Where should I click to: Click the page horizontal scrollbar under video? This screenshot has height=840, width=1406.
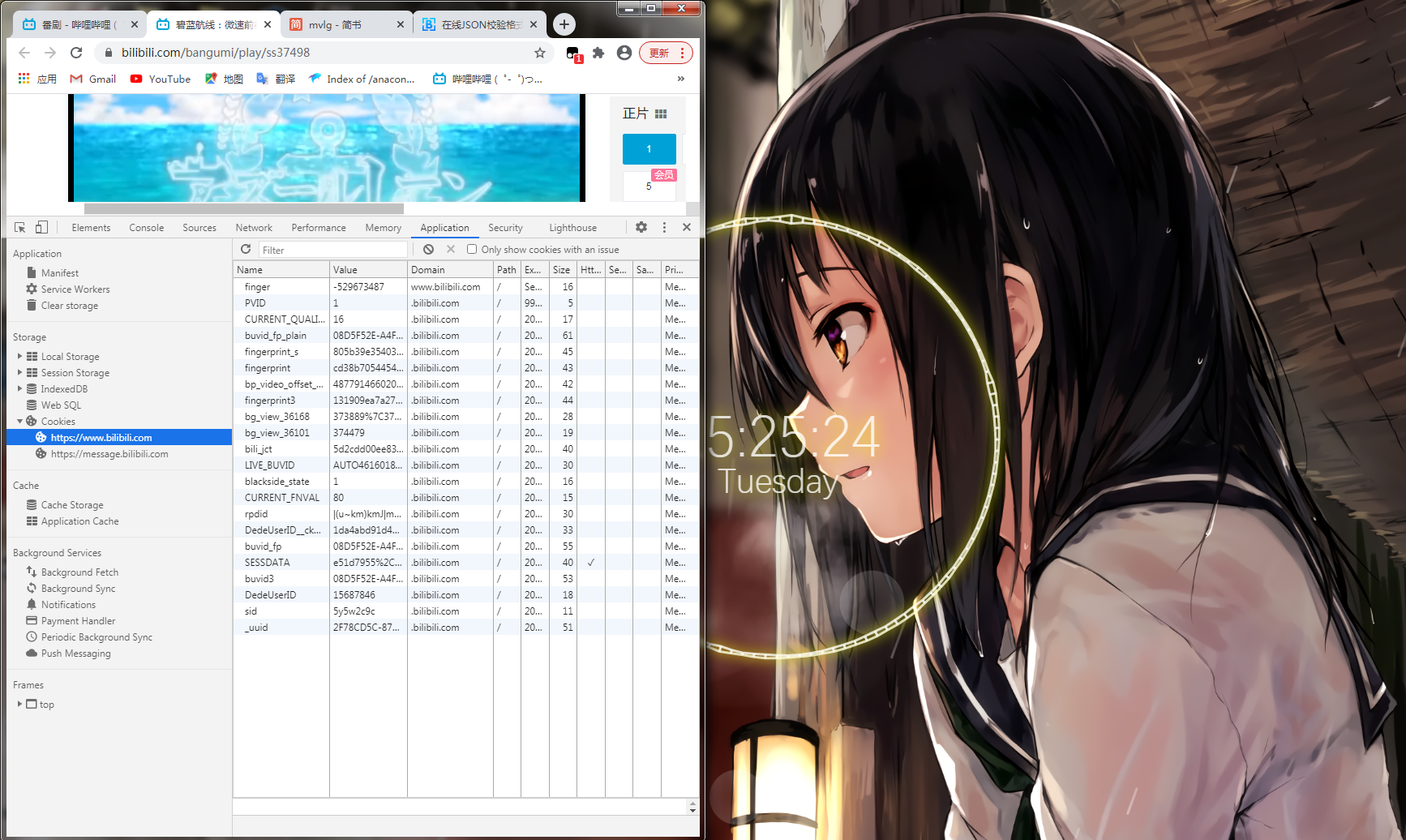pos(243,208)
